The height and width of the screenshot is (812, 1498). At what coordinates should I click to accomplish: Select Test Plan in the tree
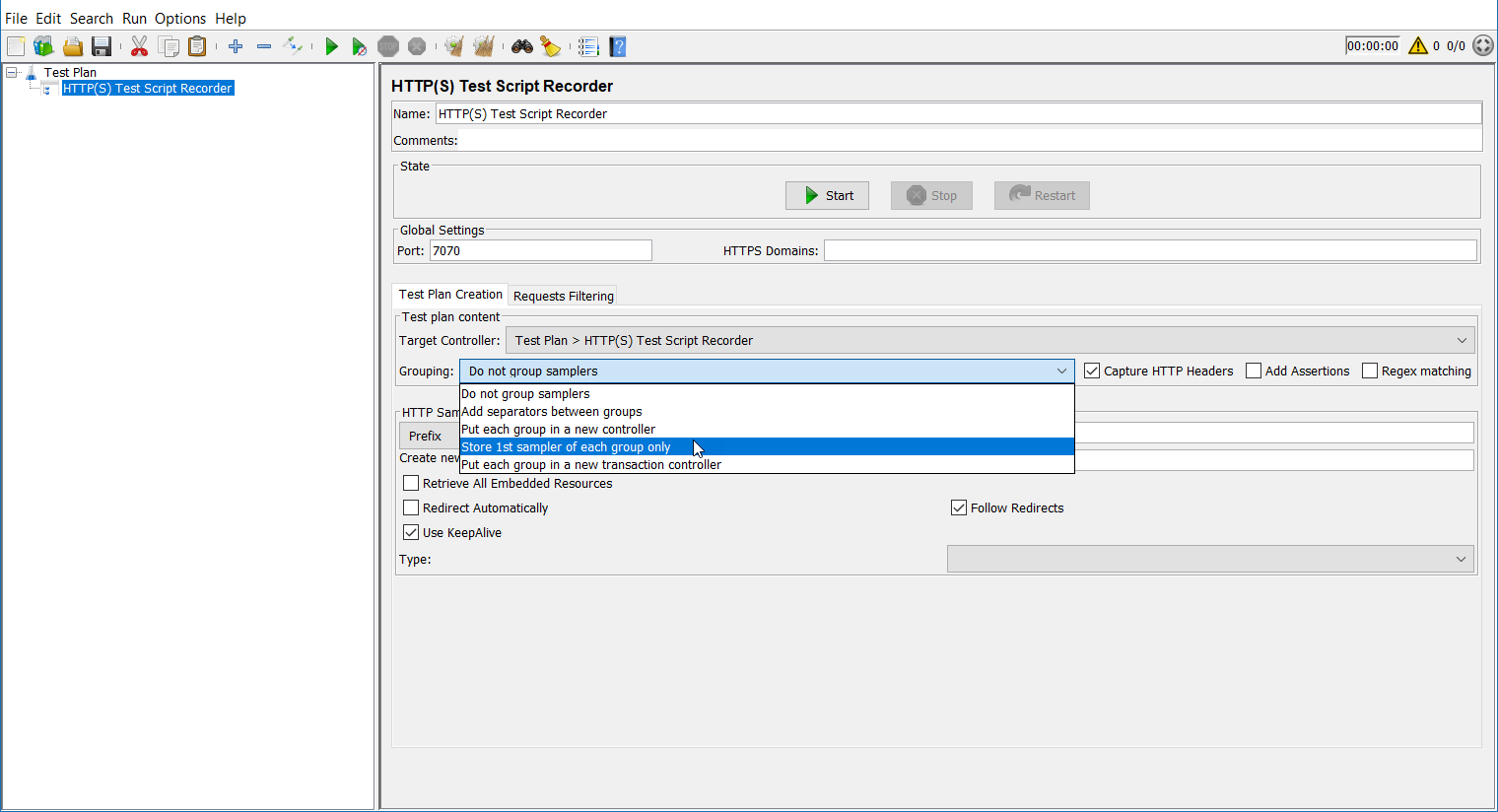[x=70, y=72]
